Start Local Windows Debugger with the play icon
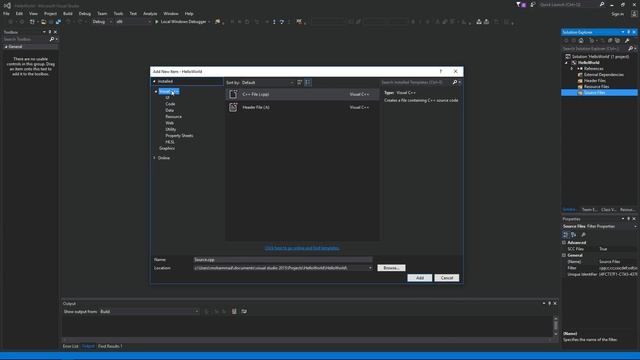The image size is (640, 360). 156,22
